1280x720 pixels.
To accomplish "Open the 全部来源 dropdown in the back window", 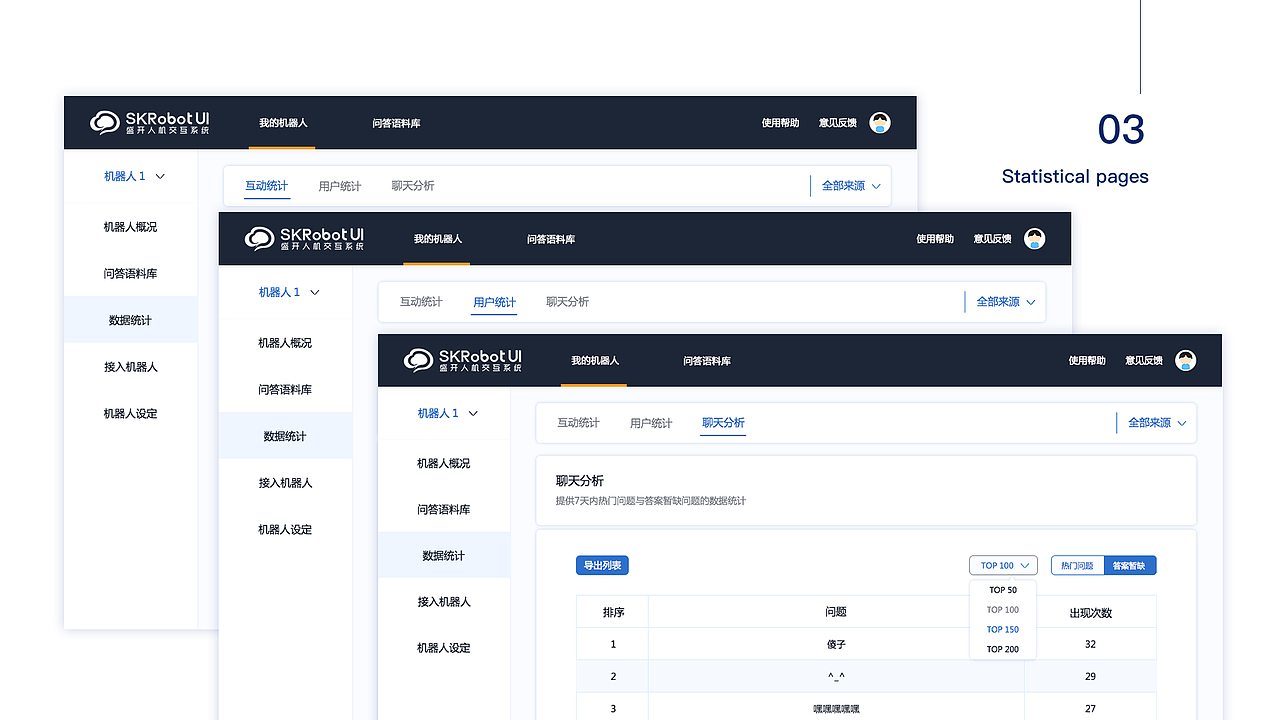I will pyautogui.click(x=851, y=185).
